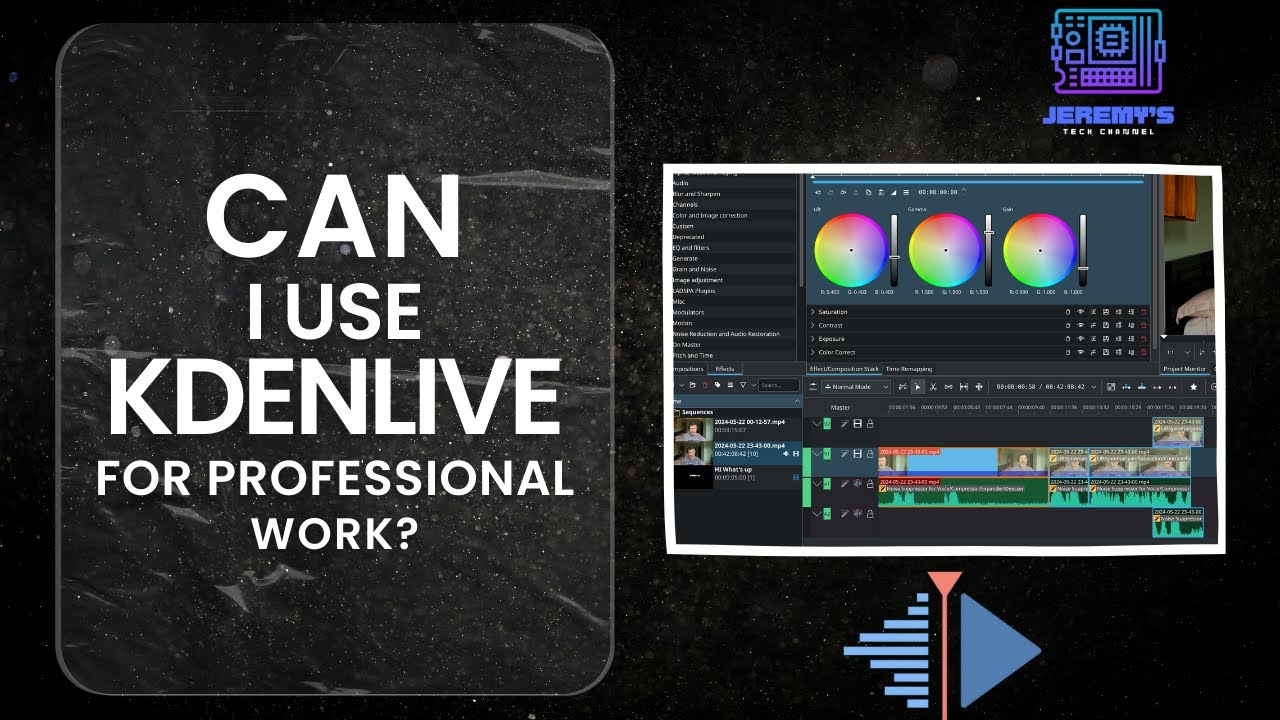This screenshot has width=1280, height=720.
Task: Click Jeremy's Tech Channel logo
Action: tap(1108, 71)
